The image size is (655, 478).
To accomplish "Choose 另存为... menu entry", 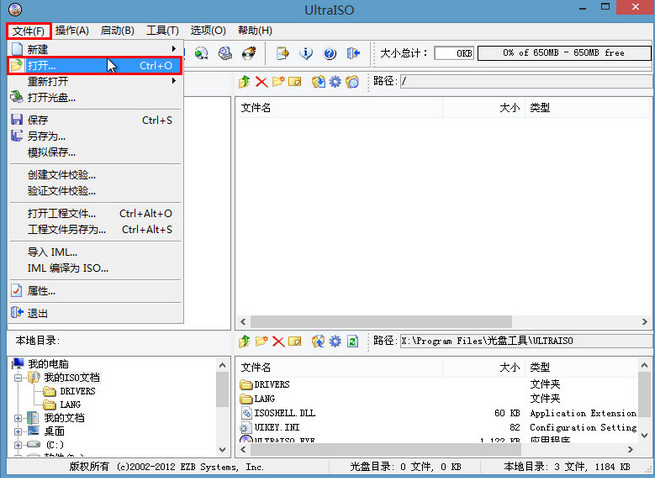I will click(95, 136).
